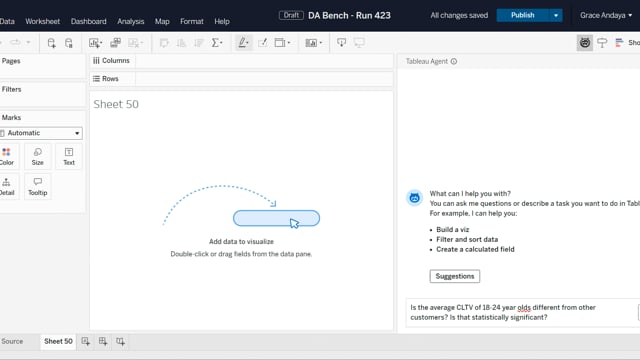Open the Automatic mark type dropdown
Viewport: 640px width, 360px height.
(x=41, y=133)
